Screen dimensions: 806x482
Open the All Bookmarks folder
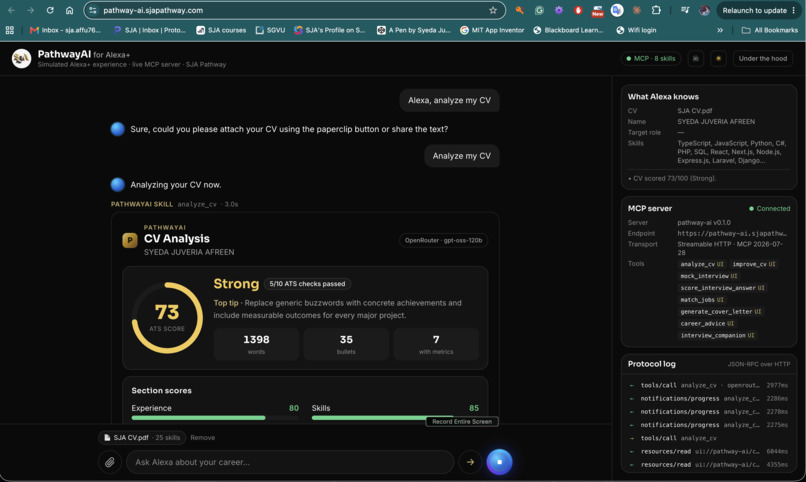[x=770, y=30]
